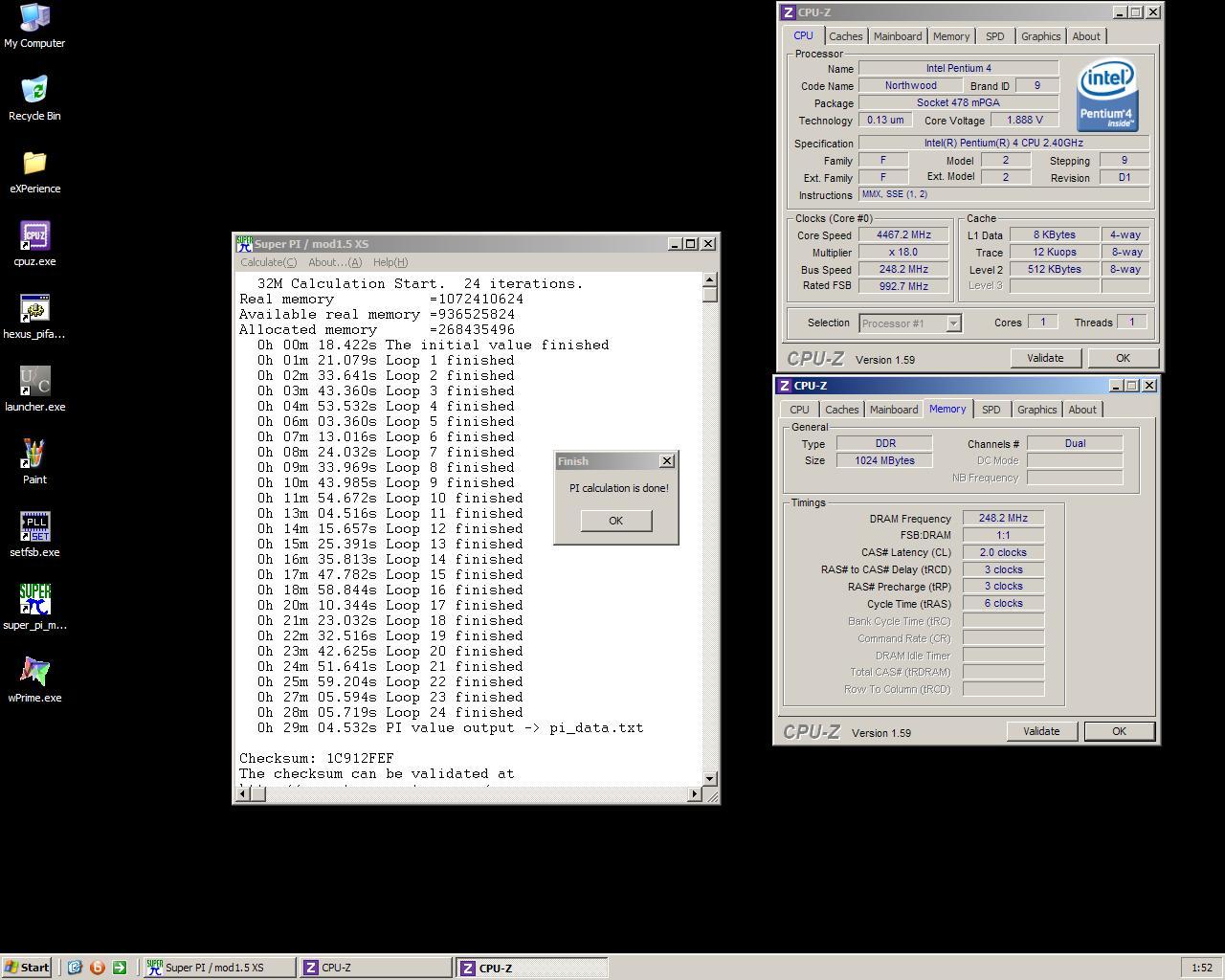The image size is (1225, 980).
Task: Click the FSB:DRAM 1:1 value
Action: 1003,535
